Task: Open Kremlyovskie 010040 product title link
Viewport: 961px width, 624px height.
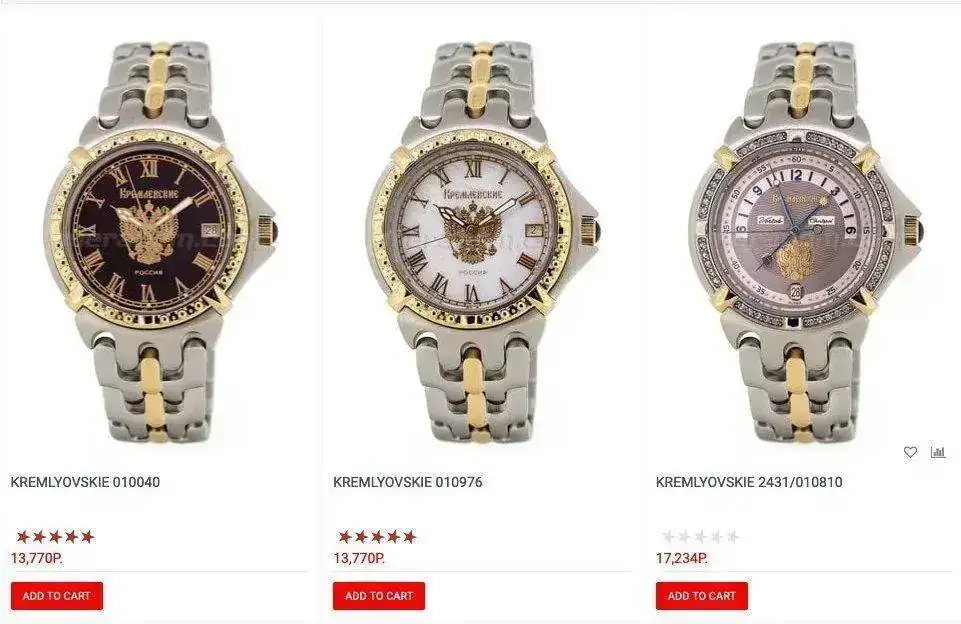Action: pyautogui.click(x=85, y=482)
